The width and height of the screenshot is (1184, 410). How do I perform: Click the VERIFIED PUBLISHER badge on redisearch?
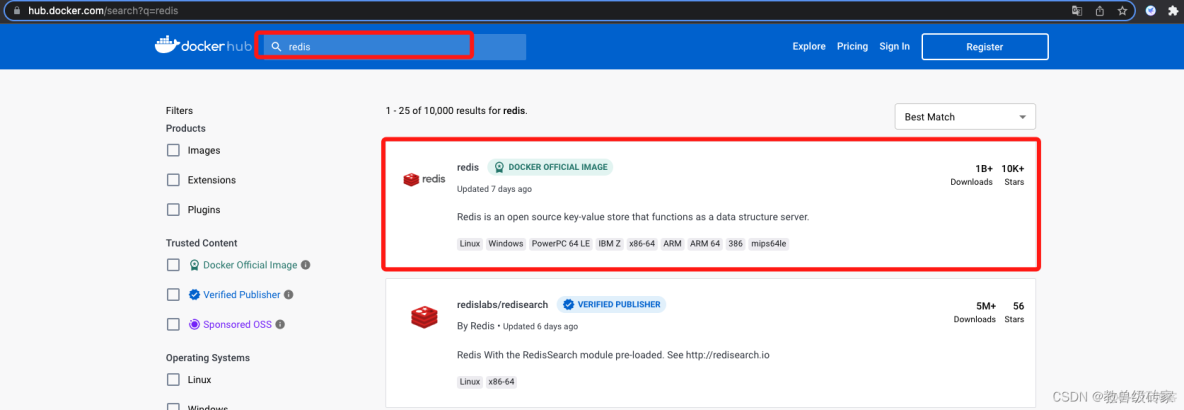coord(612,304)
